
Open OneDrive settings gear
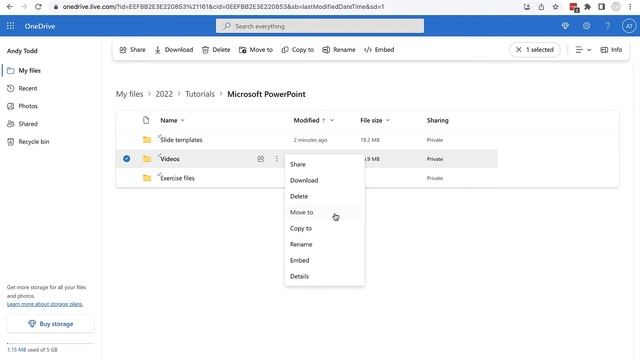(587, 26)
